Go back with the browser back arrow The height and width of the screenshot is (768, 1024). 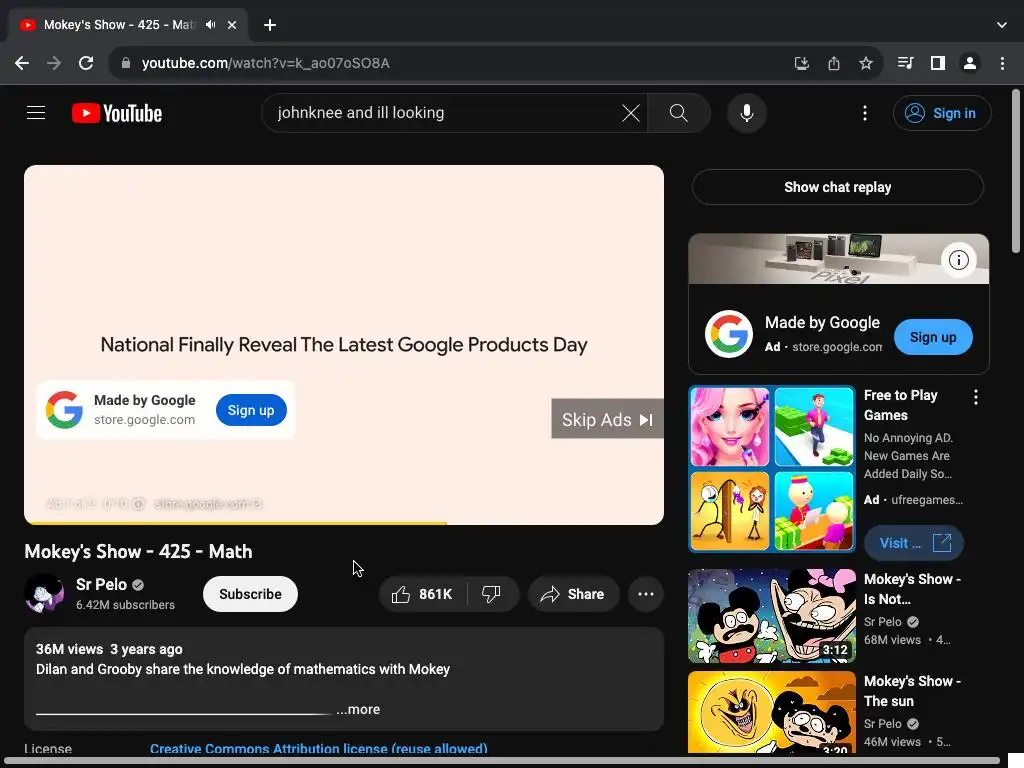tap(22, 63)
